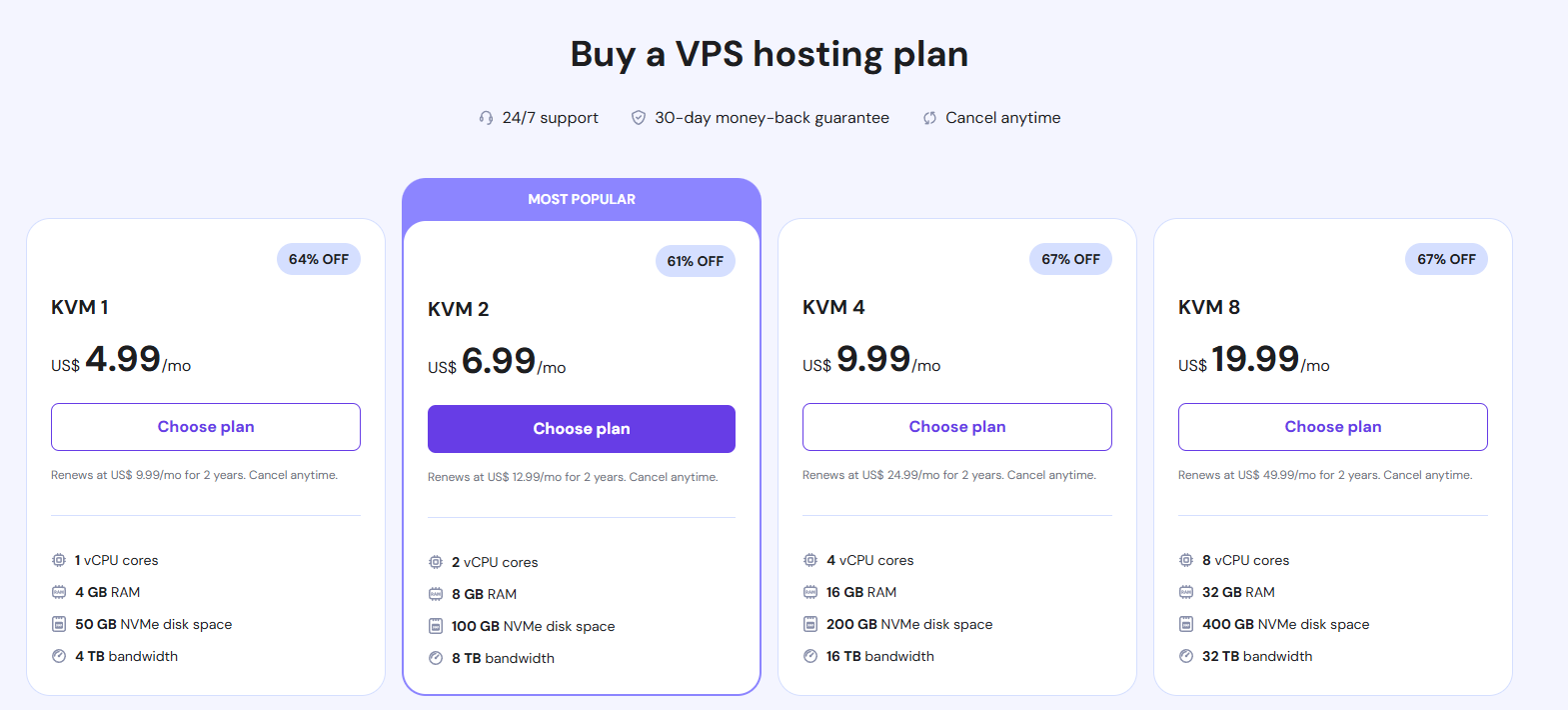Viewport: 1568px width, 710px height.
Task: Click the disk icon beside 200 GB NVMe
Action: pos(810,624)
